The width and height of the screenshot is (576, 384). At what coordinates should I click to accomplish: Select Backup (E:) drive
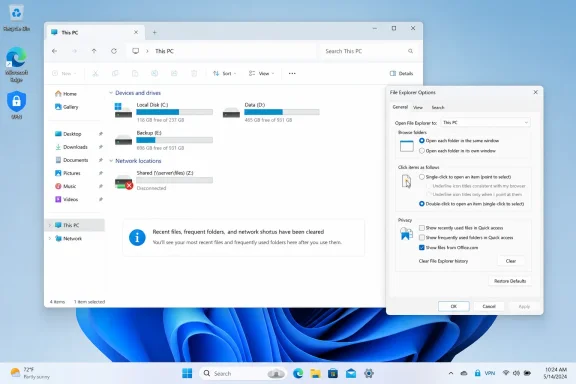coord(163,140)
